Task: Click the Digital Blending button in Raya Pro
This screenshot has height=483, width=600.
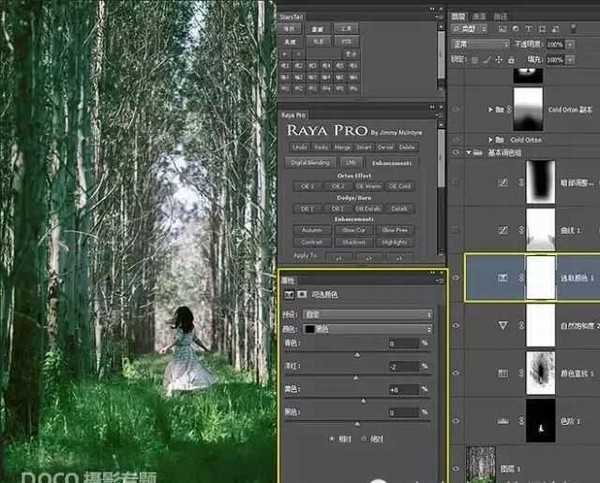Action: click(x=310, y=161)
